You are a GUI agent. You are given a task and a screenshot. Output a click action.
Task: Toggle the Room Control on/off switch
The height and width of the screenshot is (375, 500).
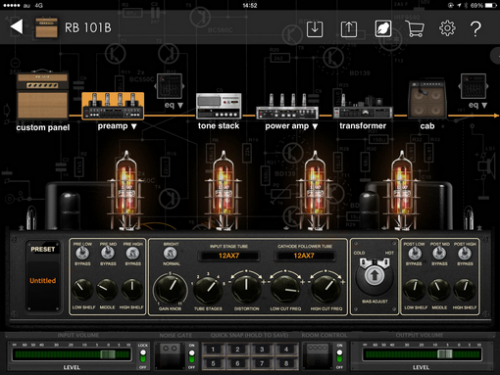pyautogui.click(x=339, y=356)
